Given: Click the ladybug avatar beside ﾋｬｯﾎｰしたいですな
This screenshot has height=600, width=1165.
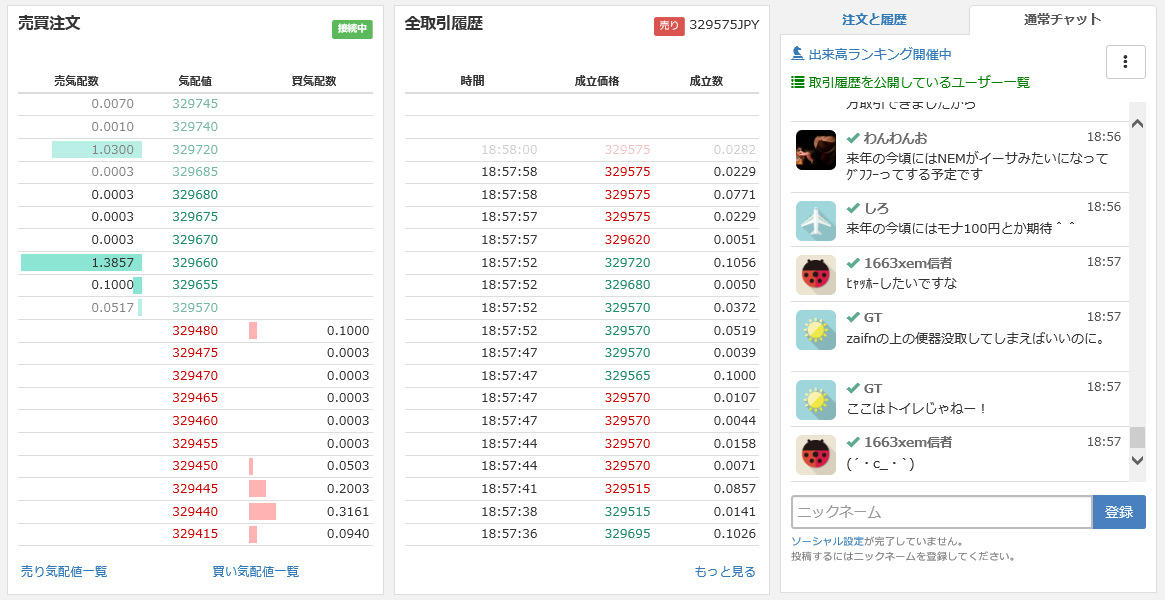Looking at the screenshot, I should pos(815,275).
